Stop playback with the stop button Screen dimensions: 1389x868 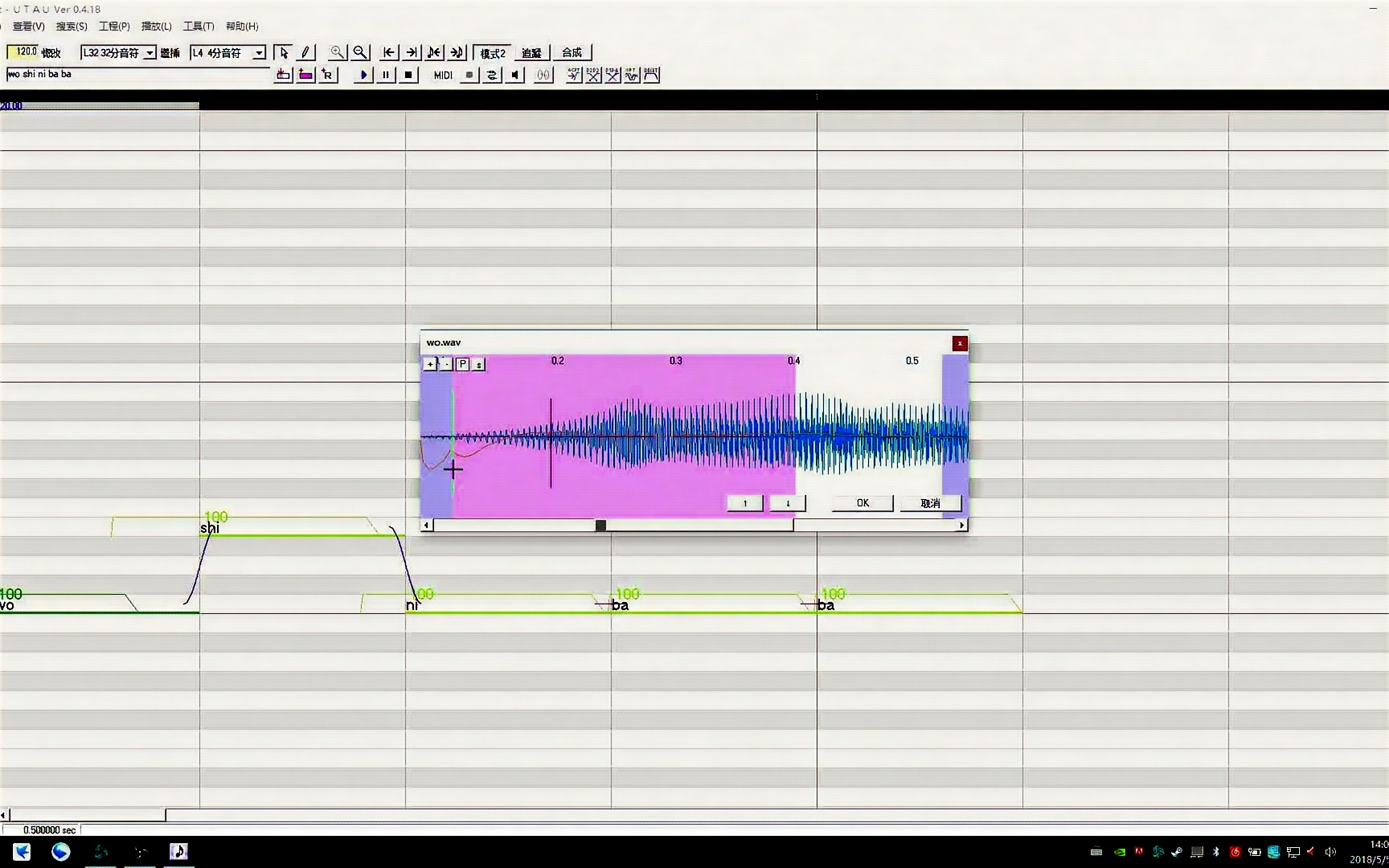(x=408, y=75)
